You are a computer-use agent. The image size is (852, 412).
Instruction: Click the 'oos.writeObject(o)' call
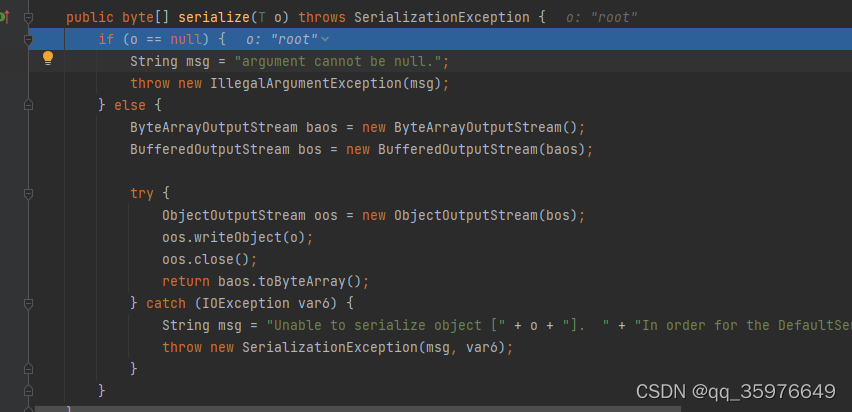(234, 238)
